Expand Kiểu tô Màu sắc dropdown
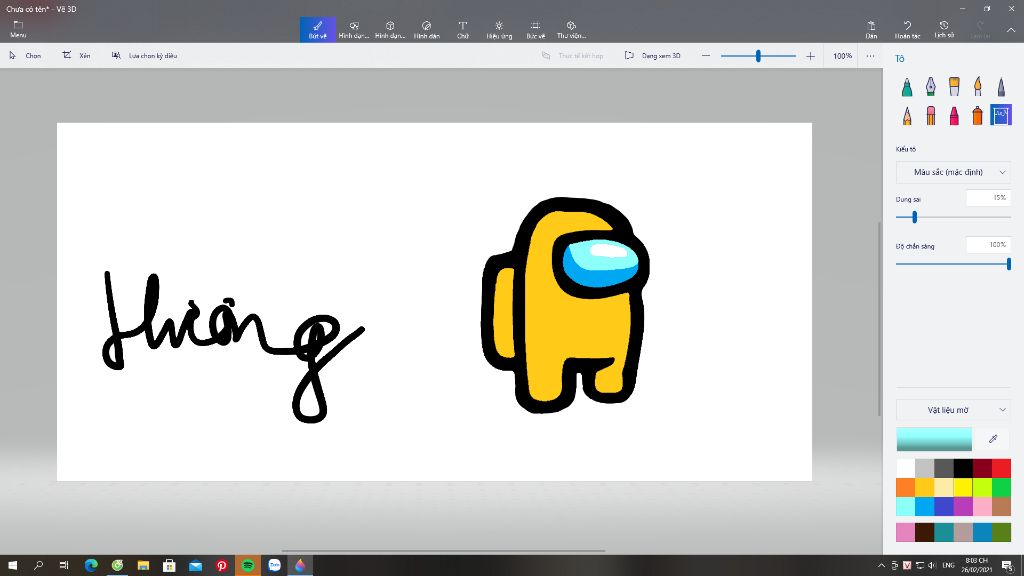 point(953,172)
